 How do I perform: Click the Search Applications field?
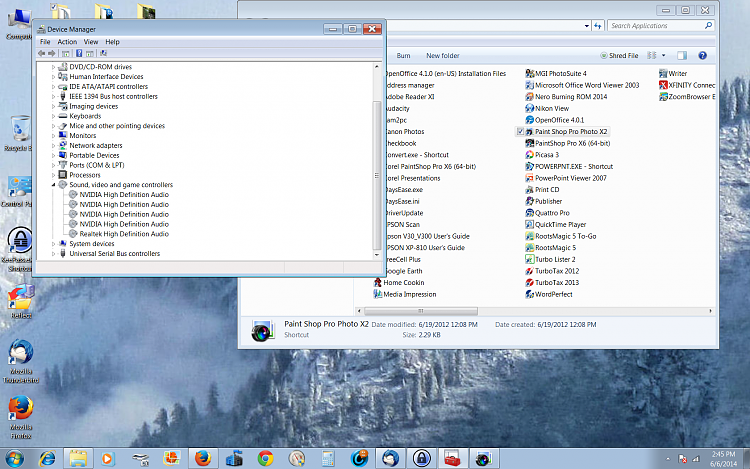[656, 26]
